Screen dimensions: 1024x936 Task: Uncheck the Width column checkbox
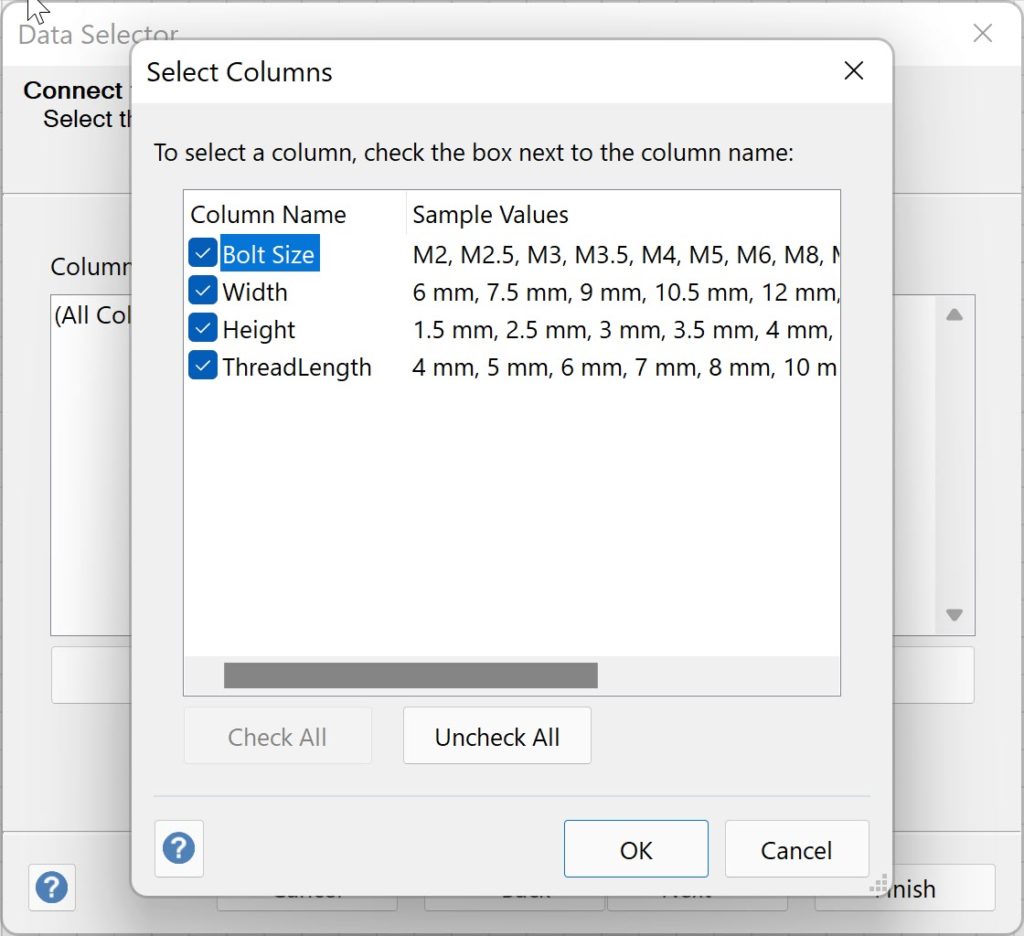(x=203, y=291)
